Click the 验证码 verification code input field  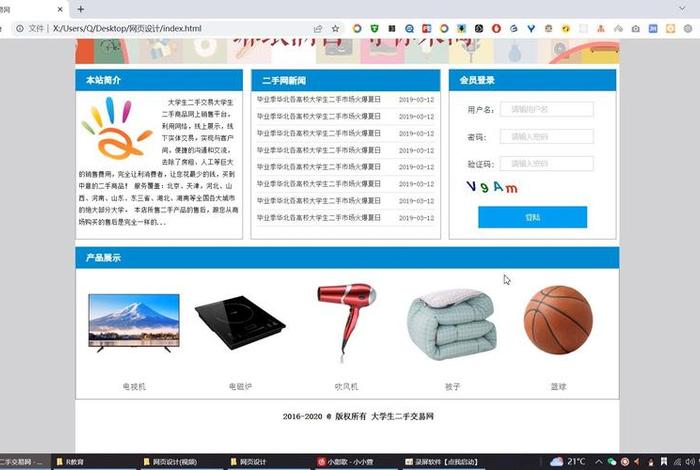tap(546, 163)
